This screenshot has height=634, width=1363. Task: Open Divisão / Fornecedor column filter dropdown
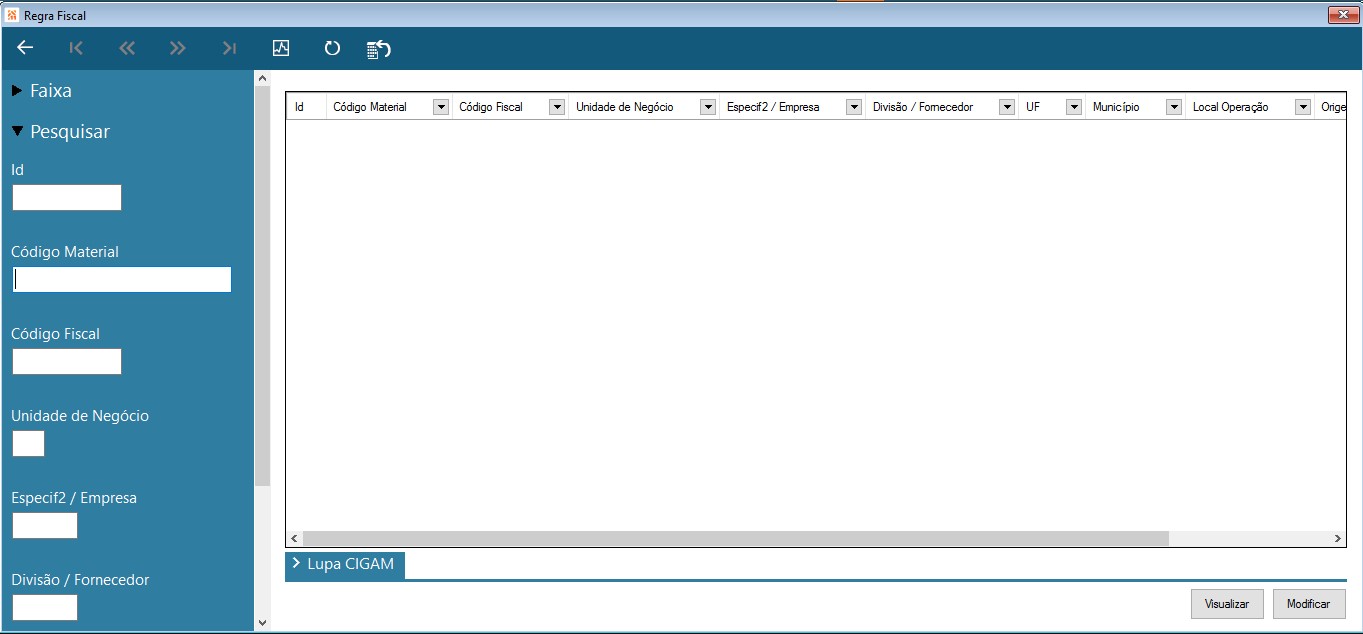pyautogui.click(x=1007, y=107)
